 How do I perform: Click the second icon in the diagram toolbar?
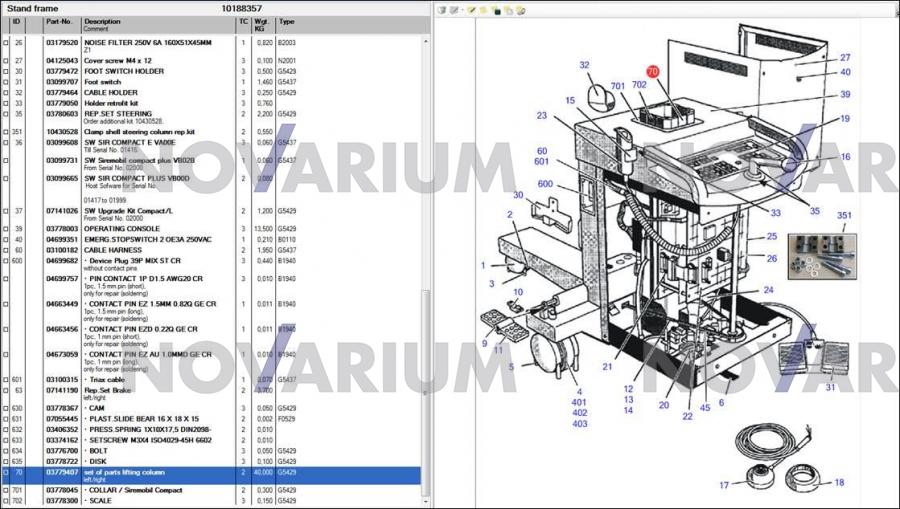[x=455, y=10]
